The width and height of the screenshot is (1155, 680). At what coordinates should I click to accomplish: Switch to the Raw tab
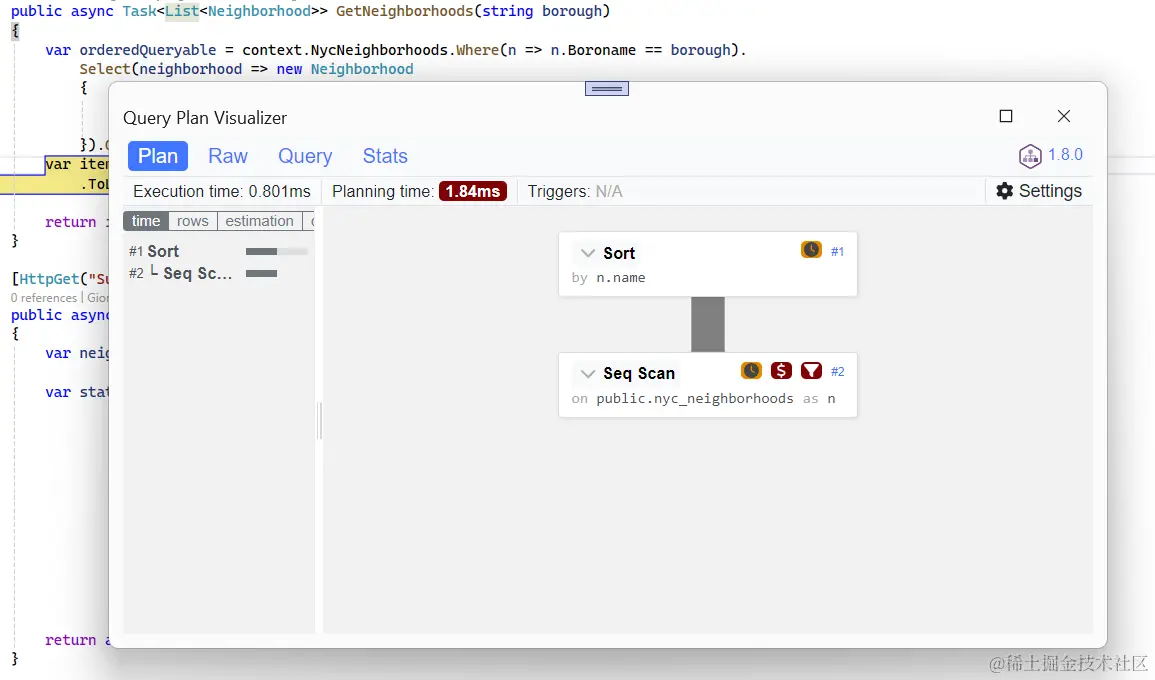pyautogui.click(x=228, y=156)
